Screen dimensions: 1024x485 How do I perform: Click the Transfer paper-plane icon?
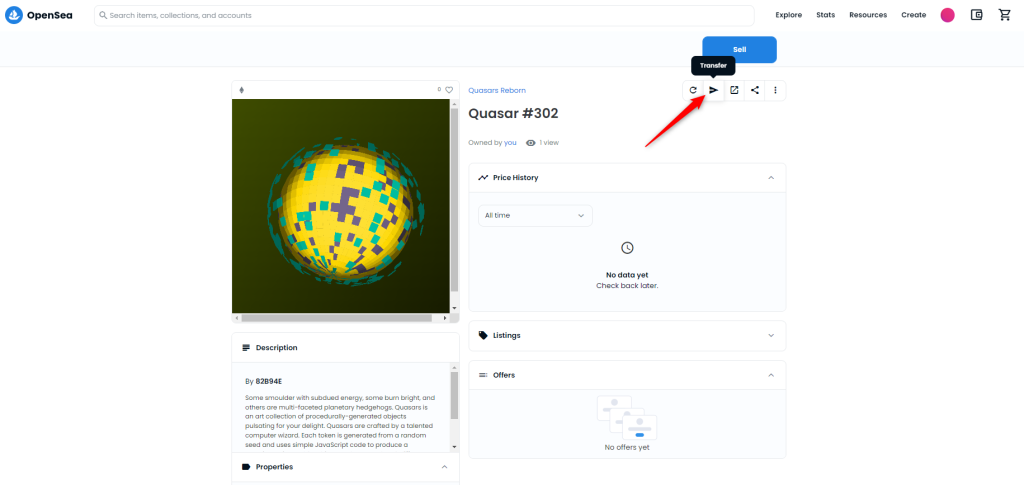click(713, 90)
